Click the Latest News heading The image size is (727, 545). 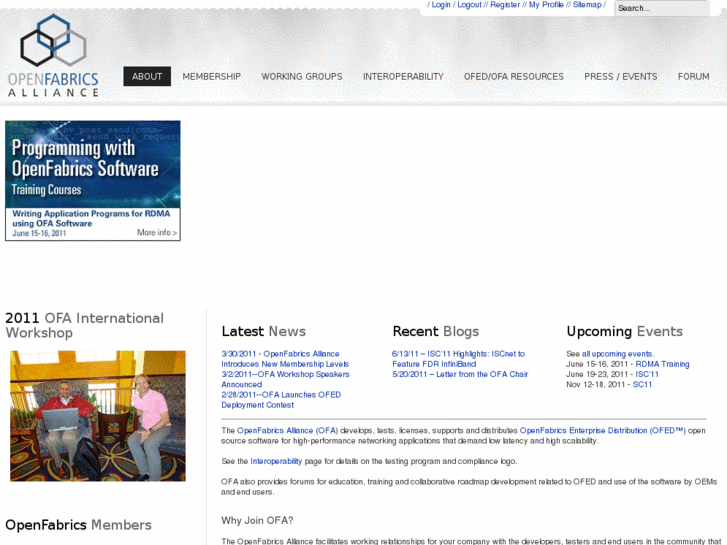pyautogui.click(x=263, y=331)
